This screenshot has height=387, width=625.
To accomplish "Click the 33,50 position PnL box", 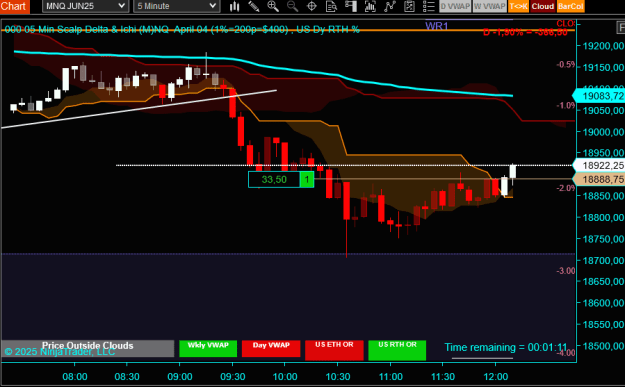I will [274, 179].
